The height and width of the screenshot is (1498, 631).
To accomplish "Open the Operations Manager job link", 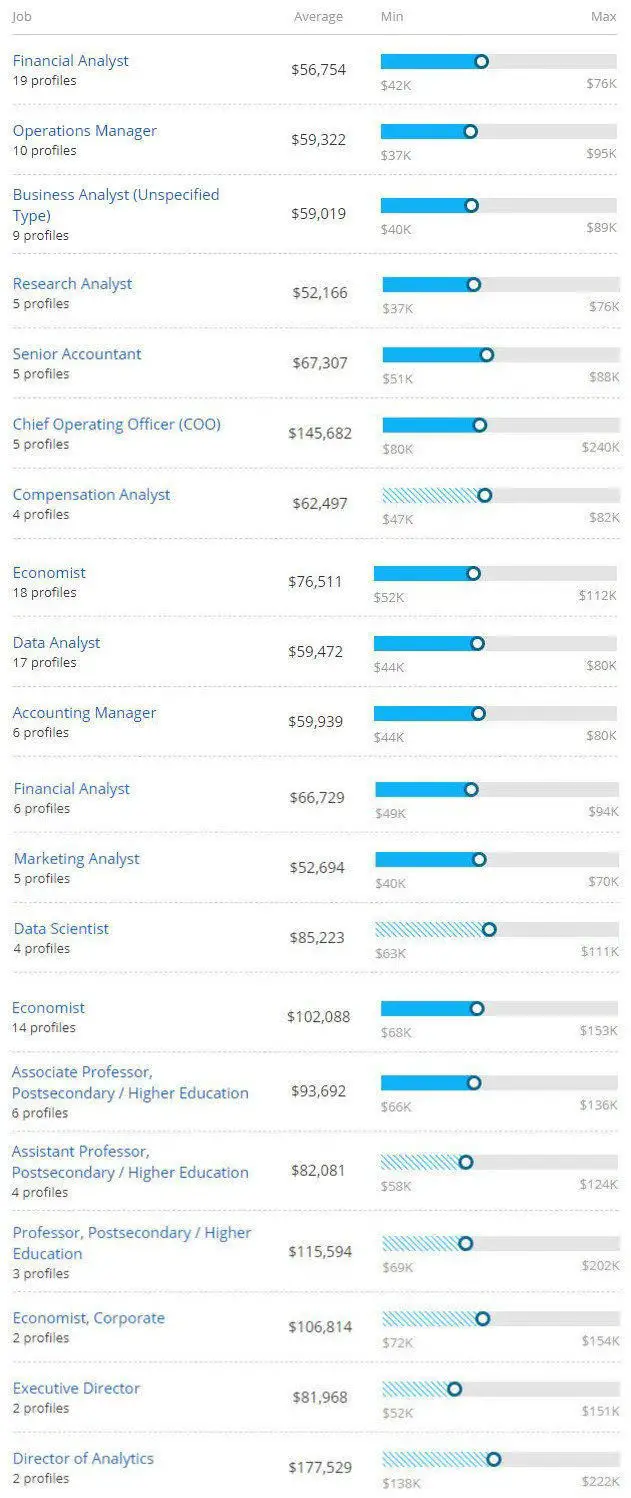I will pos(84,131).
